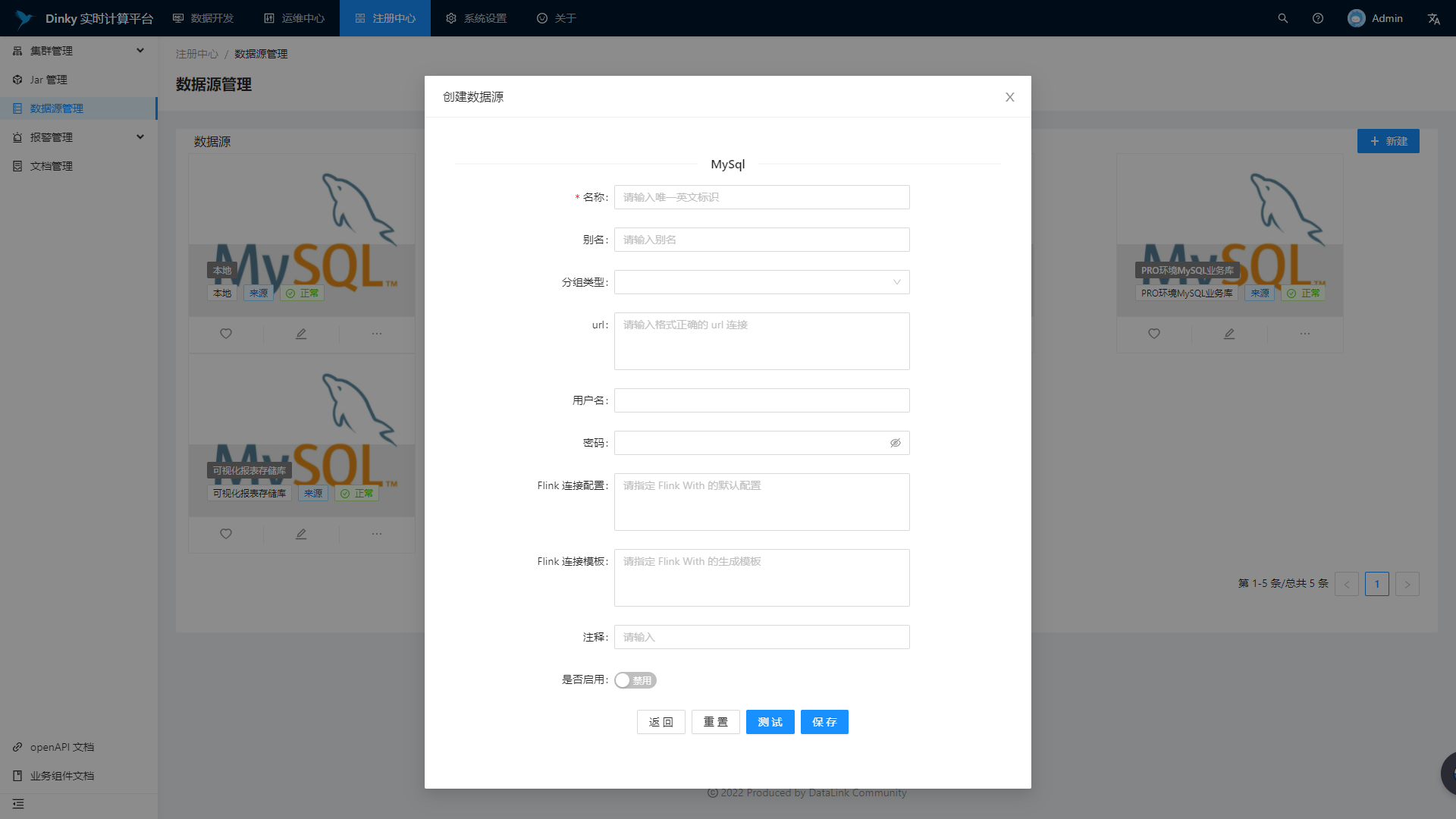Click the 重置 button
This screenshot has width=1456, height=819.
(x=716, y=722)
